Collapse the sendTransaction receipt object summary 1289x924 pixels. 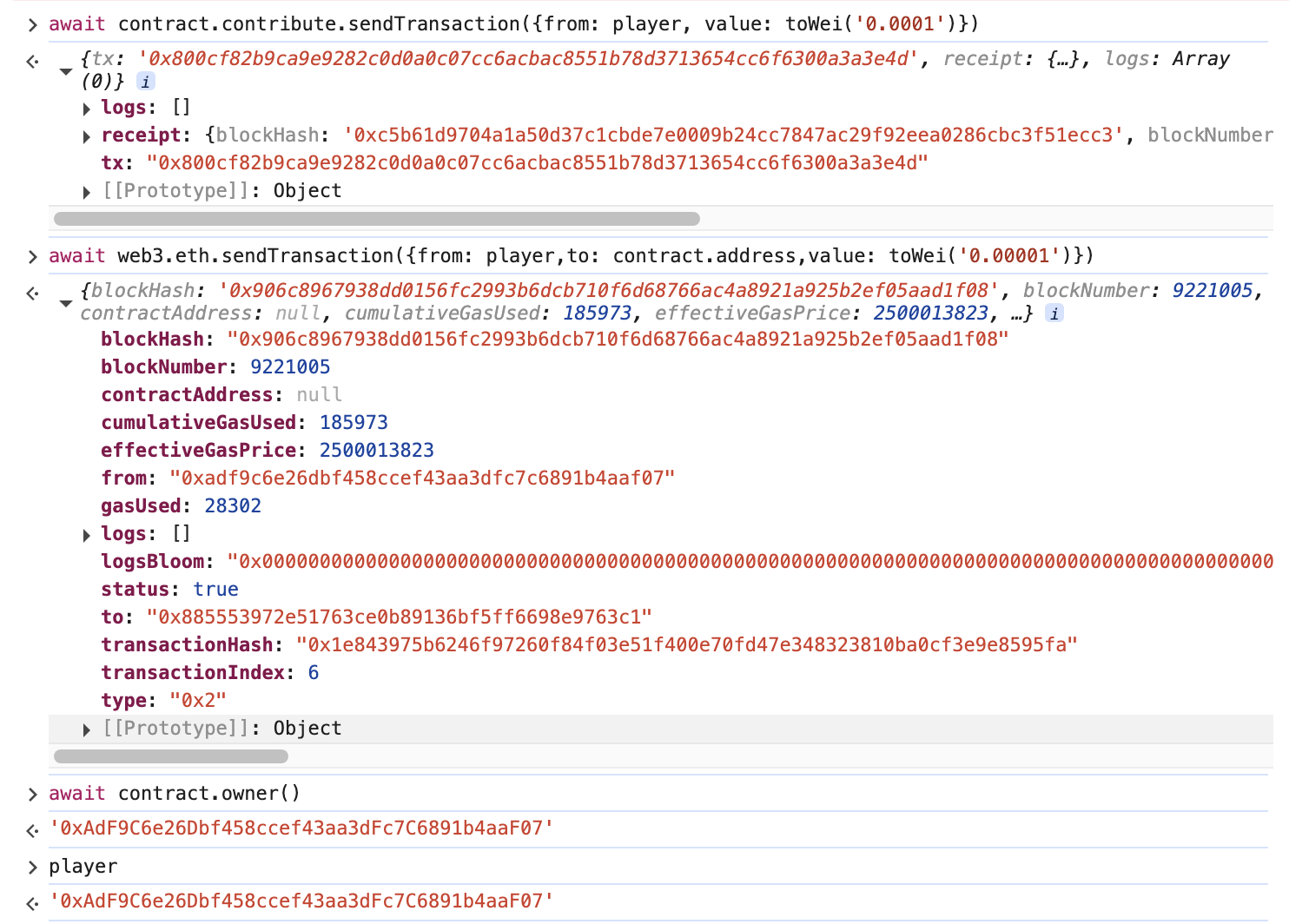65,303
